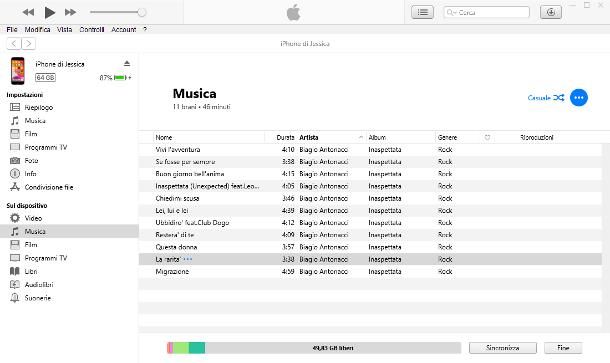Open the downloads icon button
610x363 pixels.
click(550, 12)
